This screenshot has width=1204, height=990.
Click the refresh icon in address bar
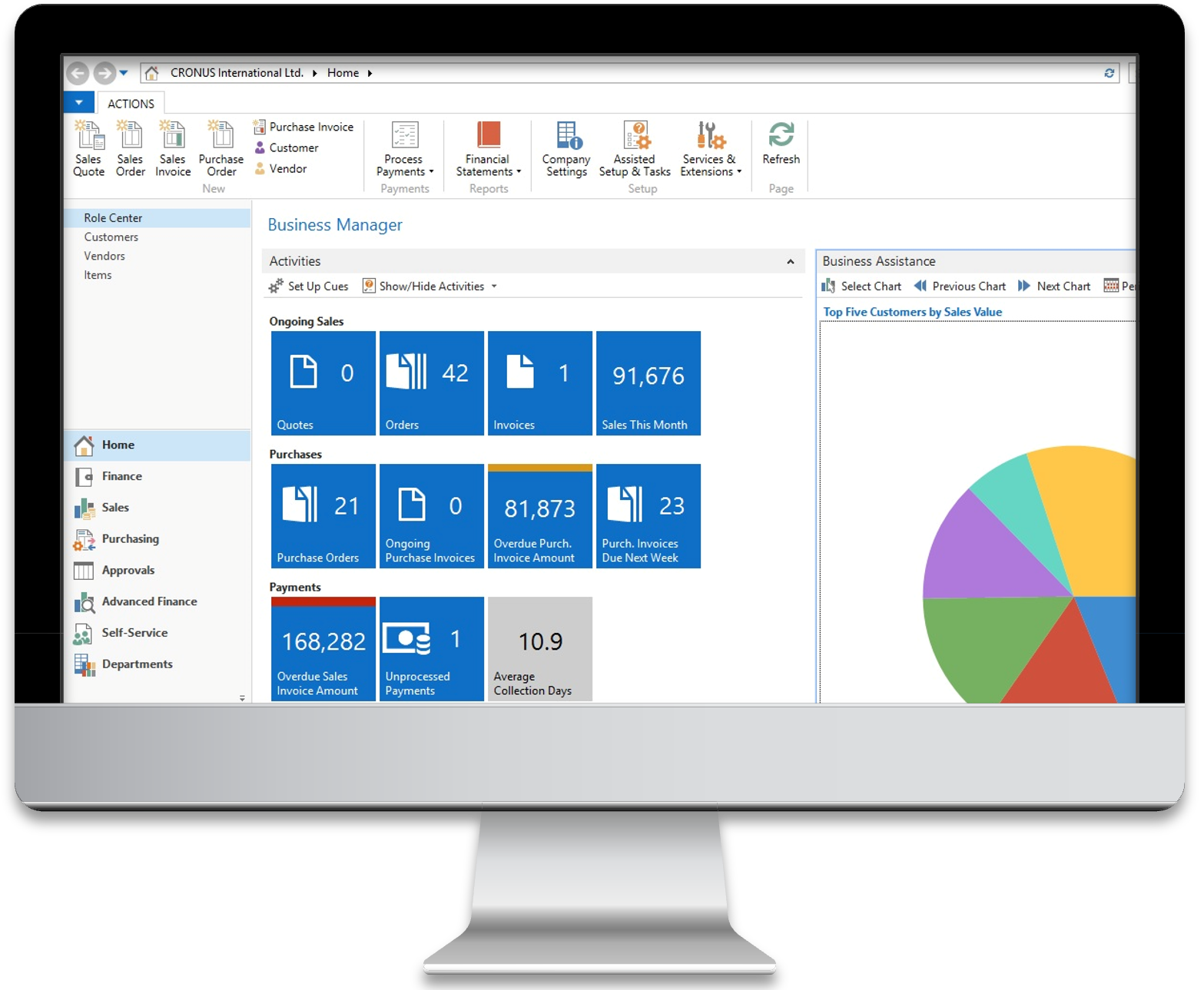[1109, 73]
